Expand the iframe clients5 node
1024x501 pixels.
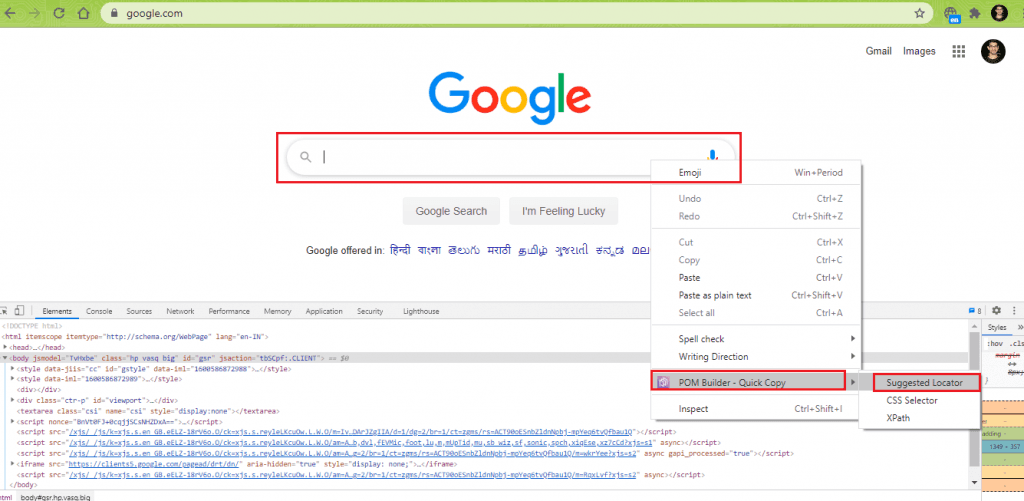tap(13, 464)
